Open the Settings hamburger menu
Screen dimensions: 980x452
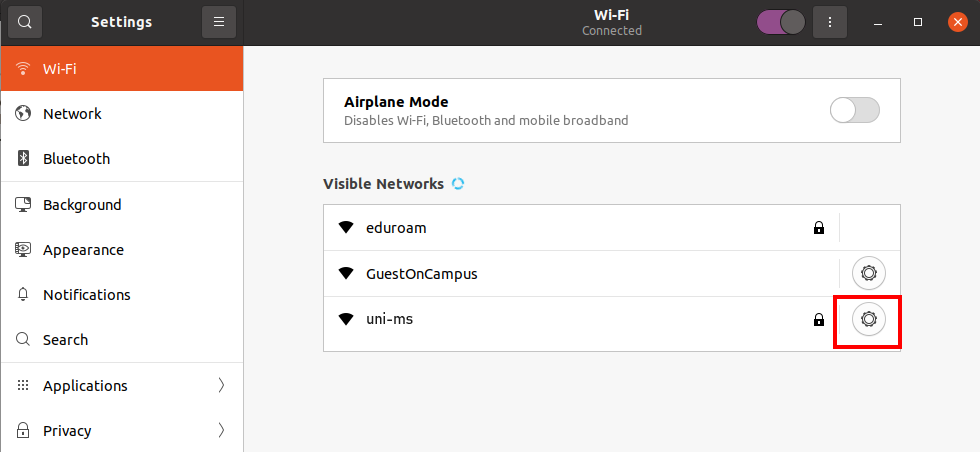click(x=218, y=21)
